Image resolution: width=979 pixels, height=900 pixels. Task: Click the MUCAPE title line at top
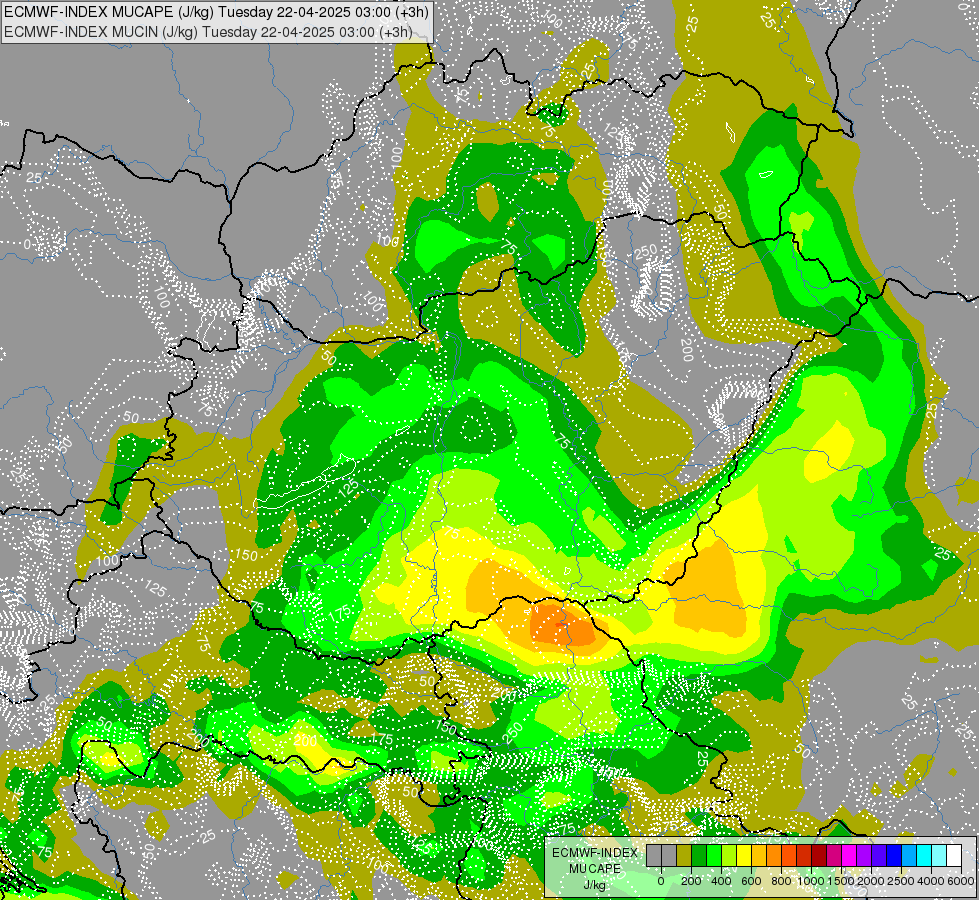point(216,12)
